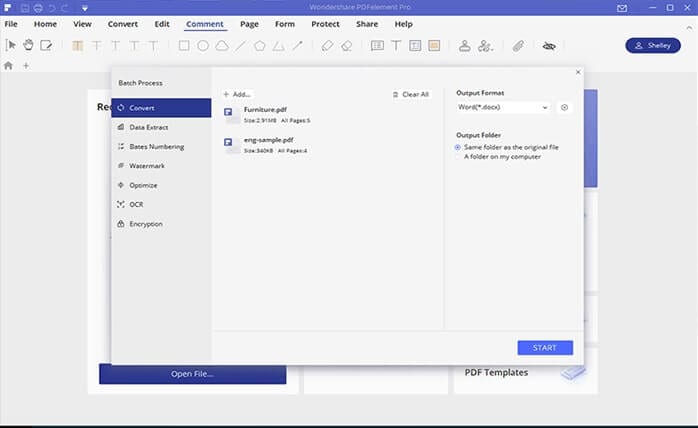The image size is (698, 428).
Task: Click the Shelley account button
Action: (653, 45)
